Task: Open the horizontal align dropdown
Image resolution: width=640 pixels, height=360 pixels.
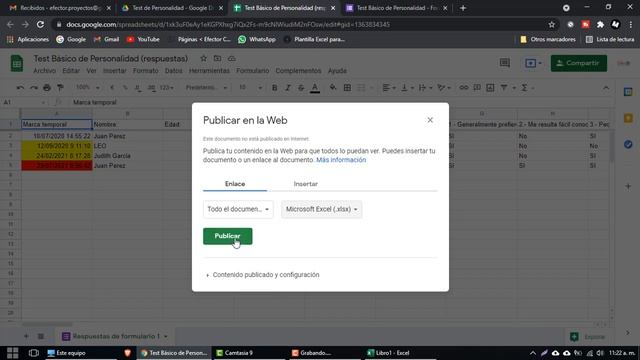Action: [x=388, y=88]
